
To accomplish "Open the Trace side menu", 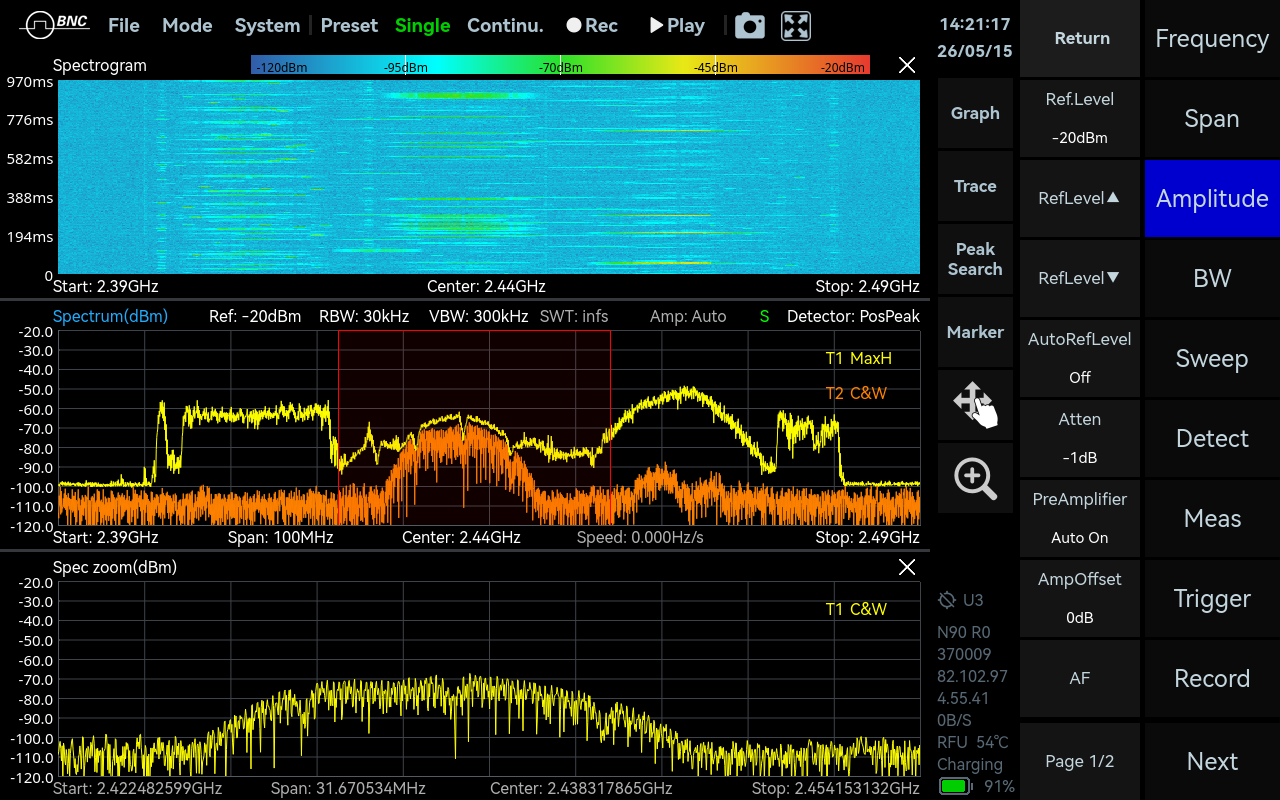I will click(x=975, y=186).
